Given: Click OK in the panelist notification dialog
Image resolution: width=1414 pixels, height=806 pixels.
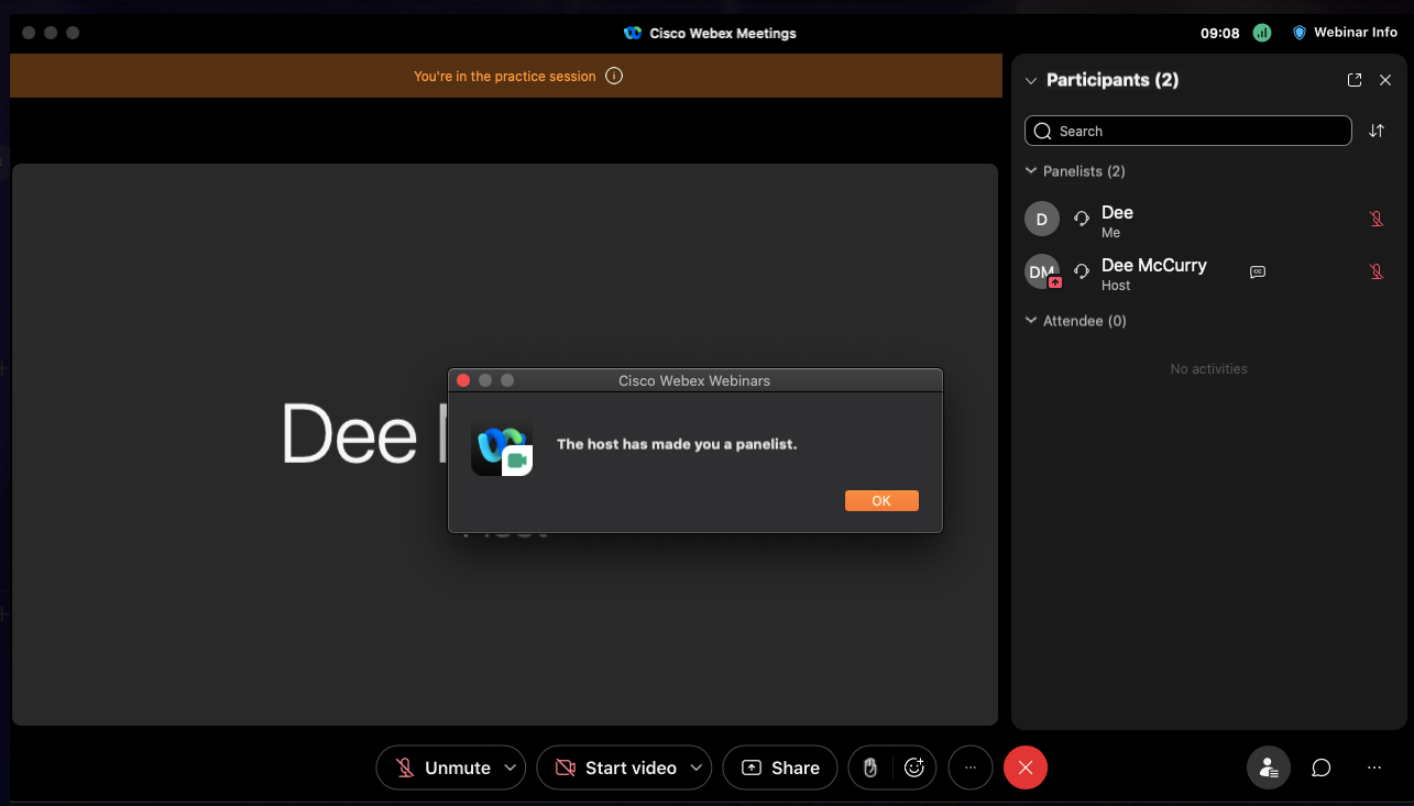Looking at the screenshot, I should click(881, 501).
